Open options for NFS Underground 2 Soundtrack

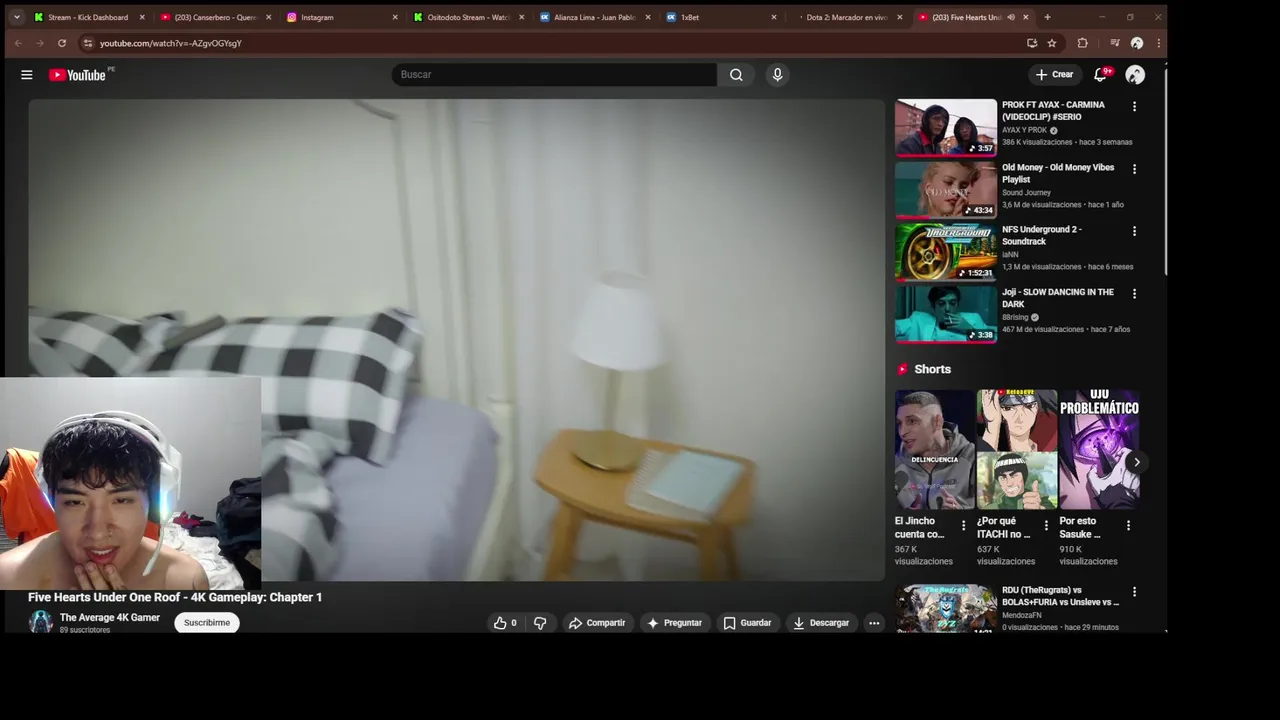click(1134, 231)
